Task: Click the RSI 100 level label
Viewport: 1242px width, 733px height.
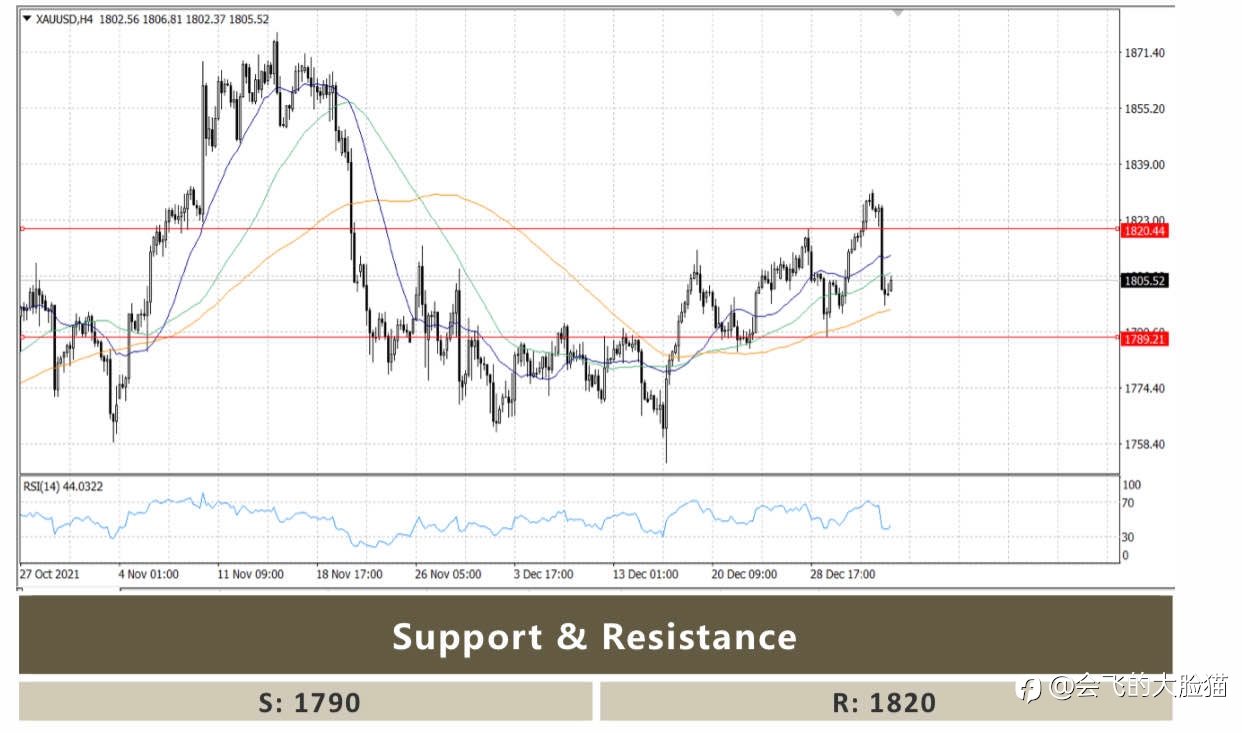Action: pos(1133,485)
